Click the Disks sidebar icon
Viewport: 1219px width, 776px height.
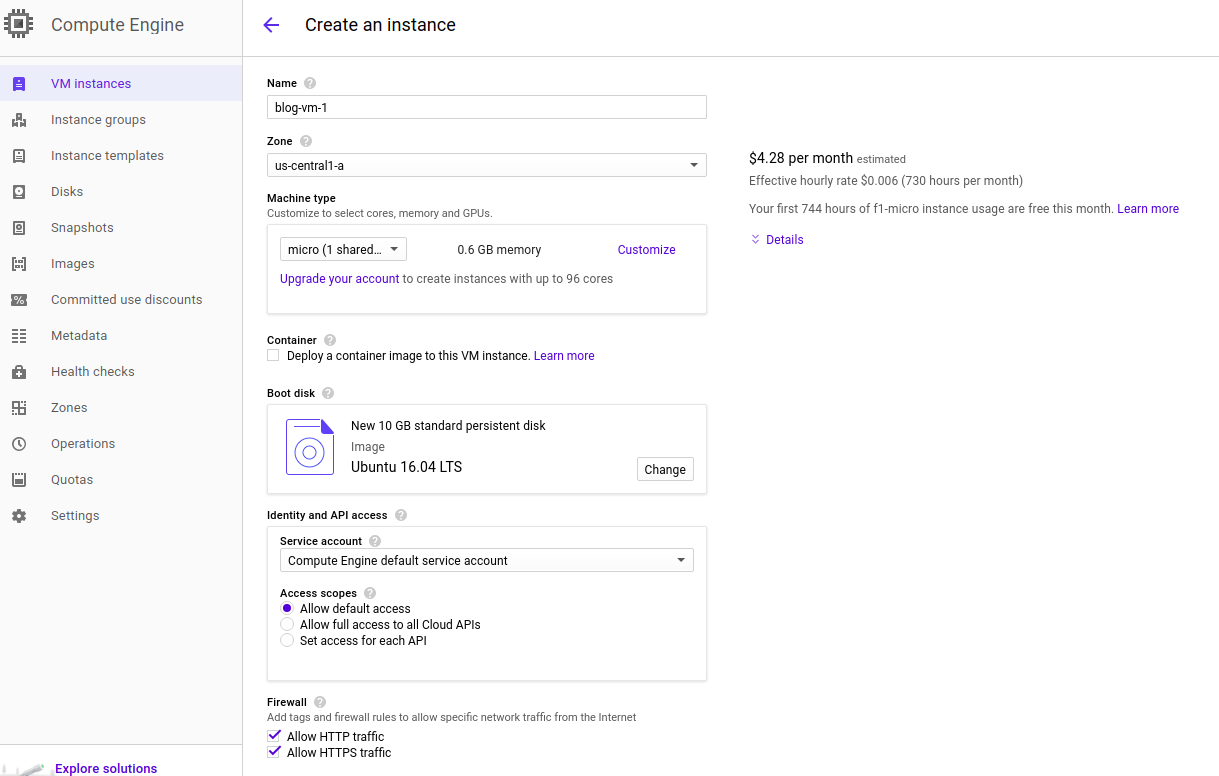tap(19, 192)
